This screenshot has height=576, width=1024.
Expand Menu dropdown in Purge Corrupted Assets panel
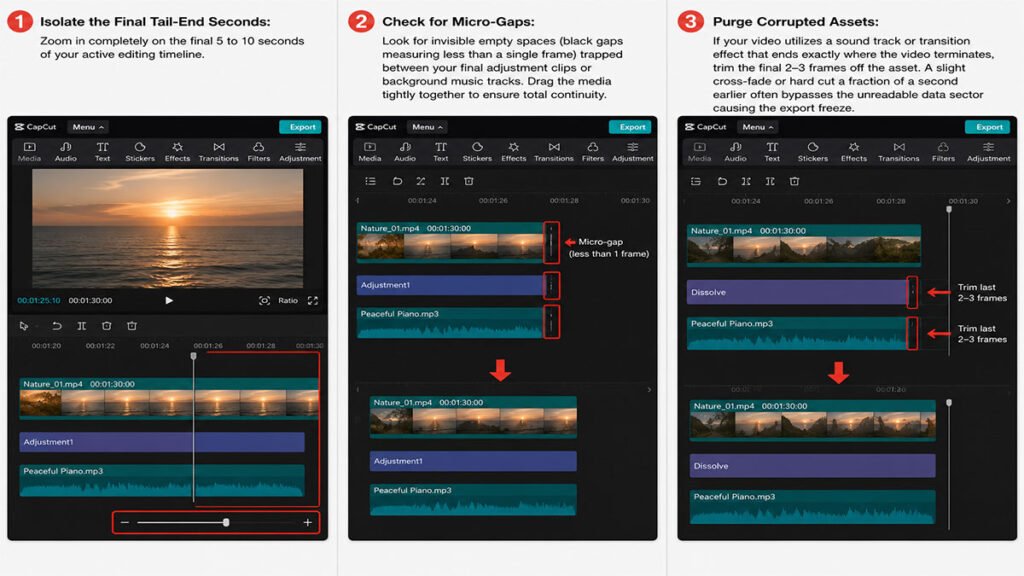click(758, 127)
